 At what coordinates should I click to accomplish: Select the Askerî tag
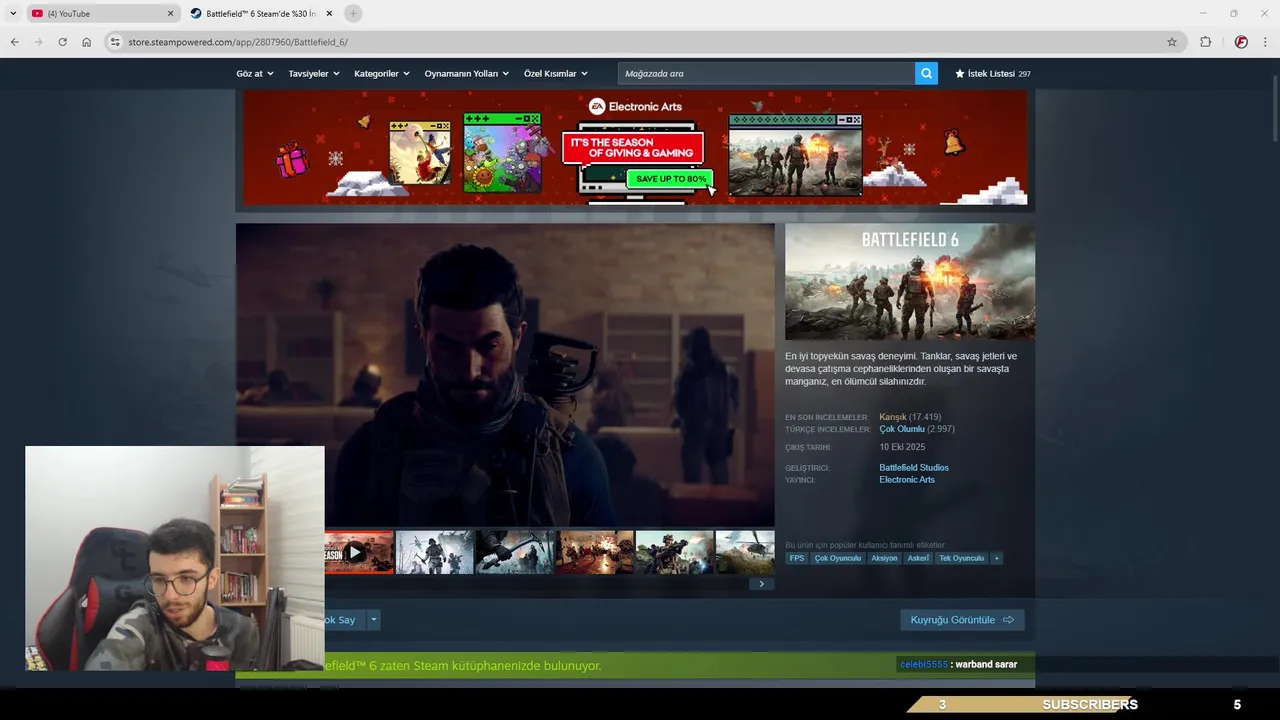tap(918, 558)
